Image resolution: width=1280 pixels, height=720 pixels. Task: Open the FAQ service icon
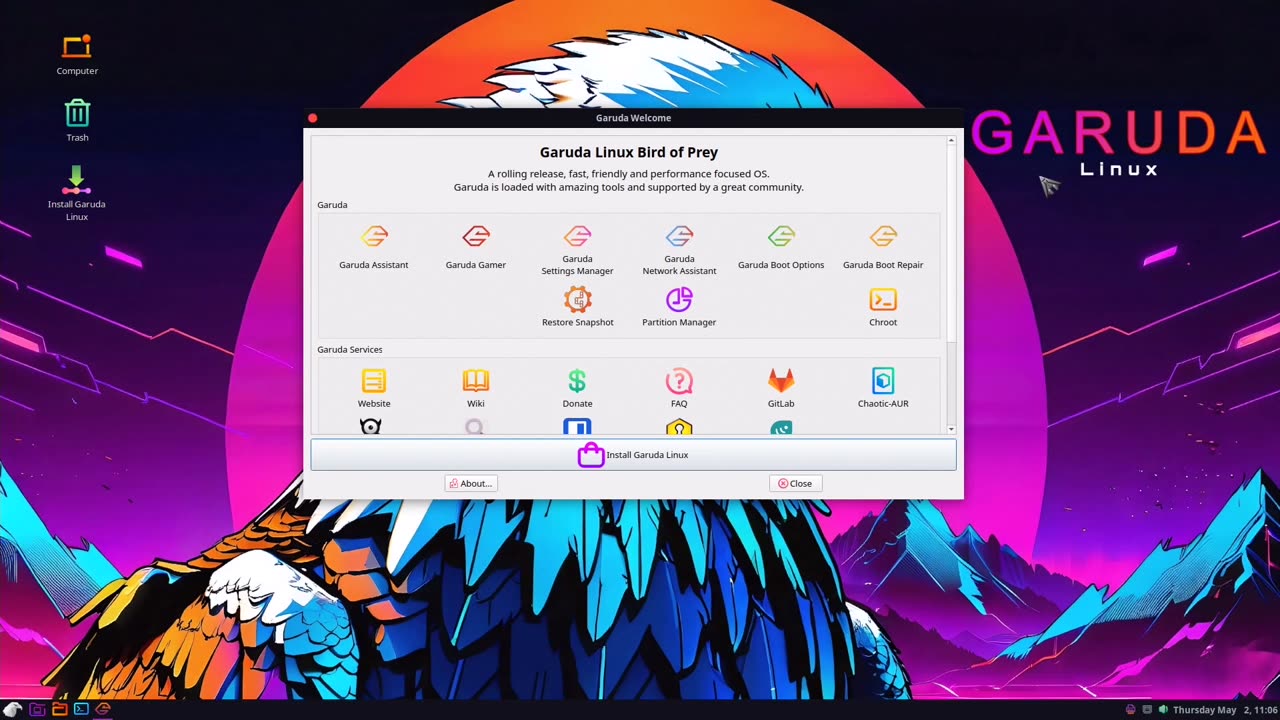point(679,388)
